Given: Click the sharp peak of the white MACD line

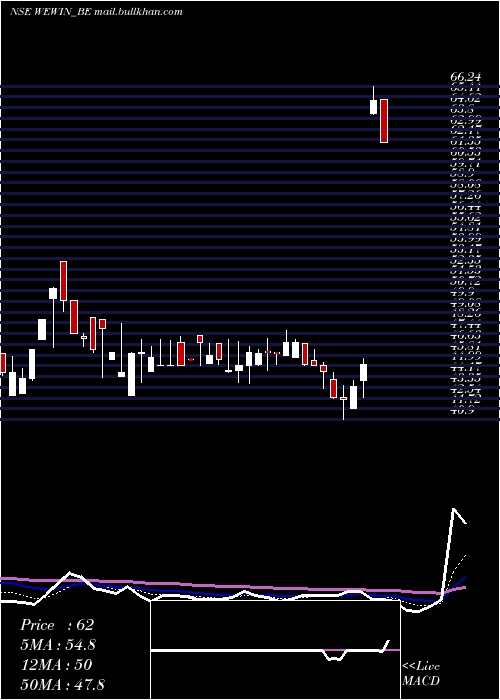Looking at the screenshot, I should 454,509.
